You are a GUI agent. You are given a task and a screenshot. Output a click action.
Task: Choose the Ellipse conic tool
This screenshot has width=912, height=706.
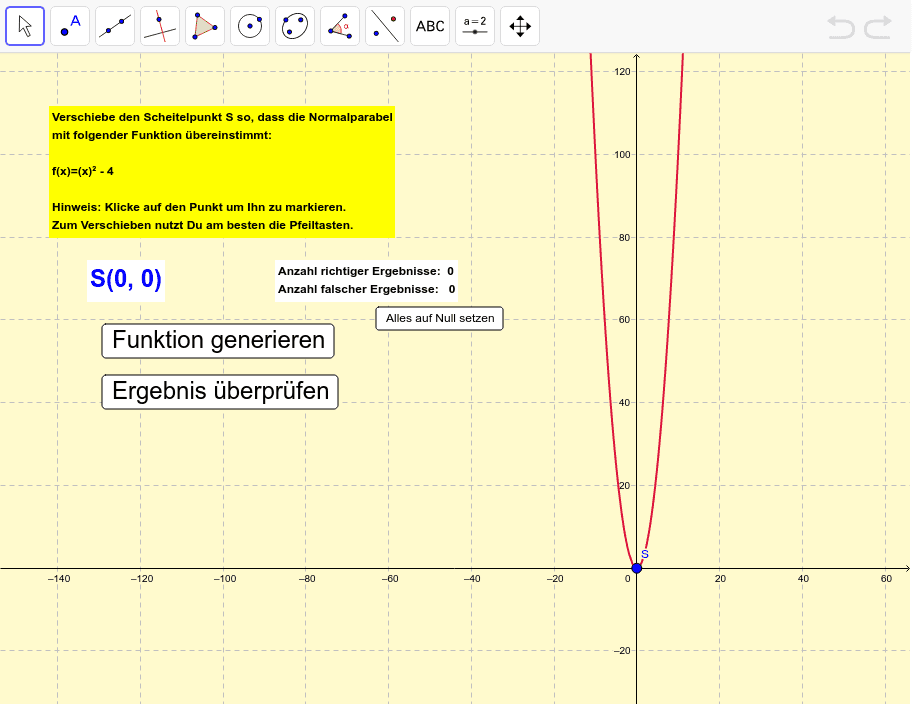(x=295, y=26)
